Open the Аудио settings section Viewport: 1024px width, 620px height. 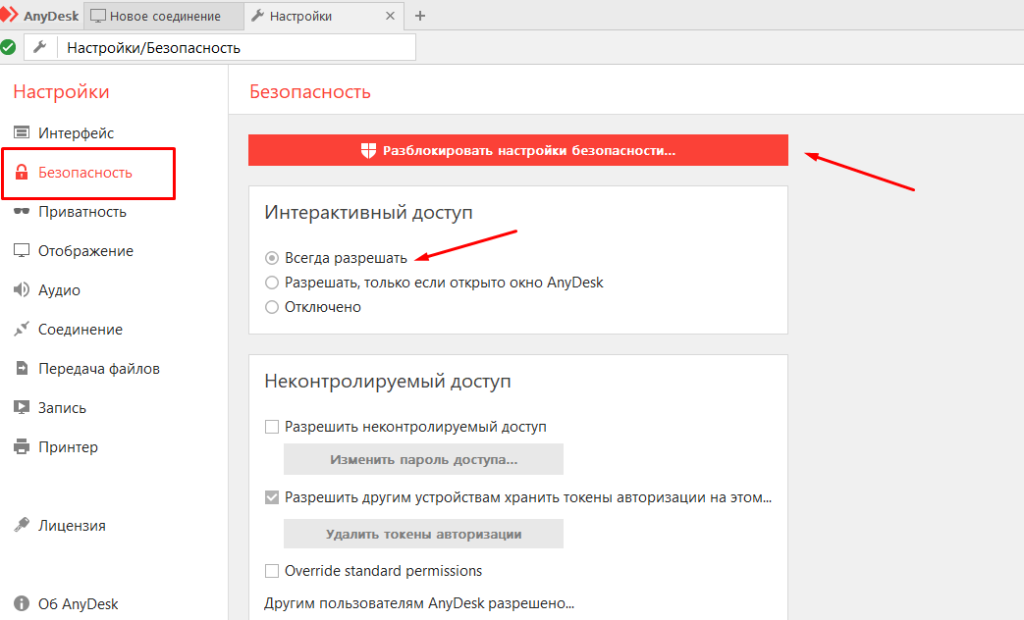click(x=59, y=290)
